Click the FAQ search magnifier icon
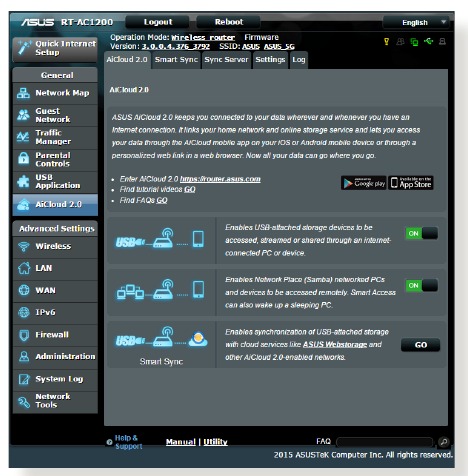 pyautogui.click(x=444, y=442)
